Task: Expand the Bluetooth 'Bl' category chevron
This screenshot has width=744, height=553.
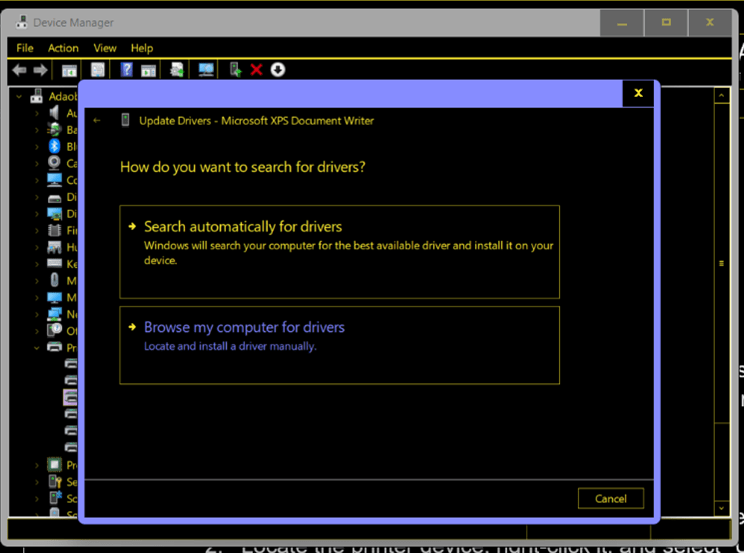Action: coord(37,147)
